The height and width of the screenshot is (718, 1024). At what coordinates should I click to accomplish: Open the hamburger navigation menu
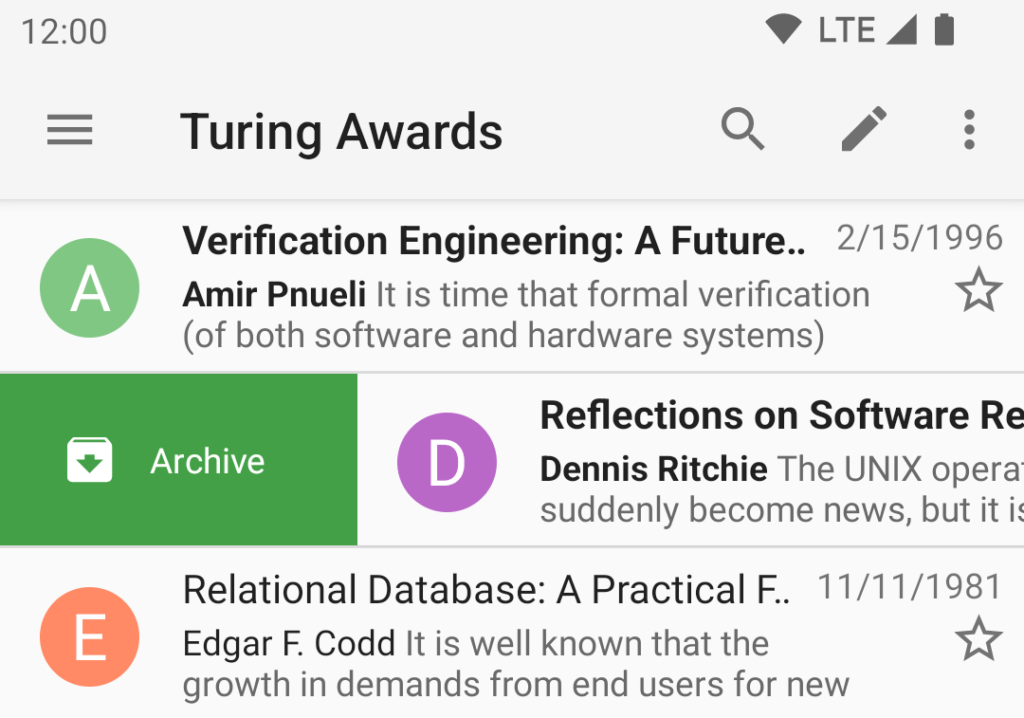coord(70,131)
